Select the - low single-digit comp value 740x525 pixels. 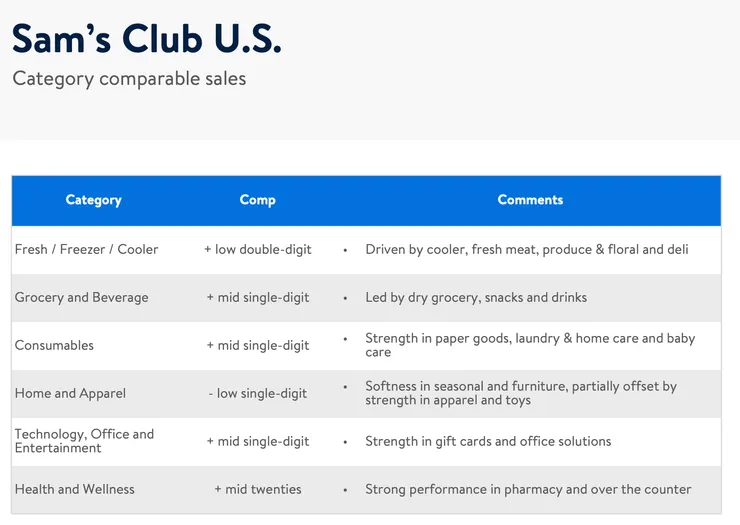[x=258, y=393]
